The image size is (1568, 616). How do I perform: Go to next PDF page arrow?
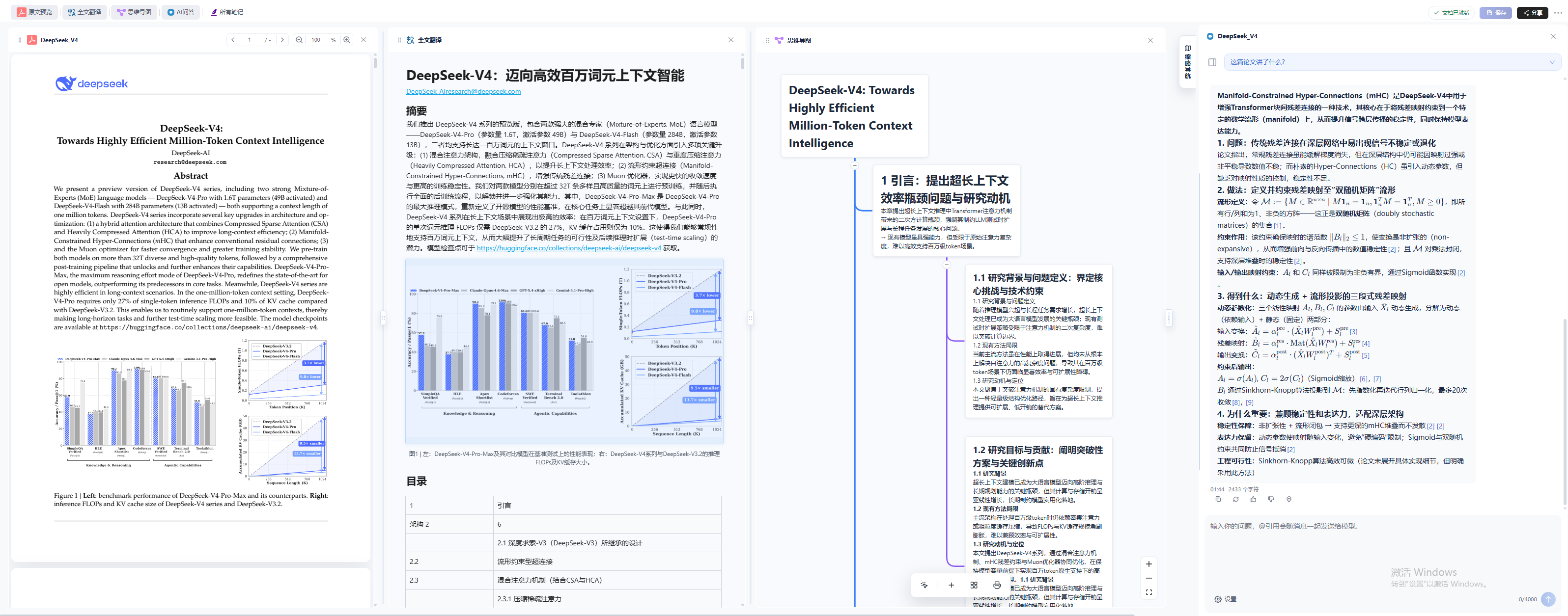point(282,40)
